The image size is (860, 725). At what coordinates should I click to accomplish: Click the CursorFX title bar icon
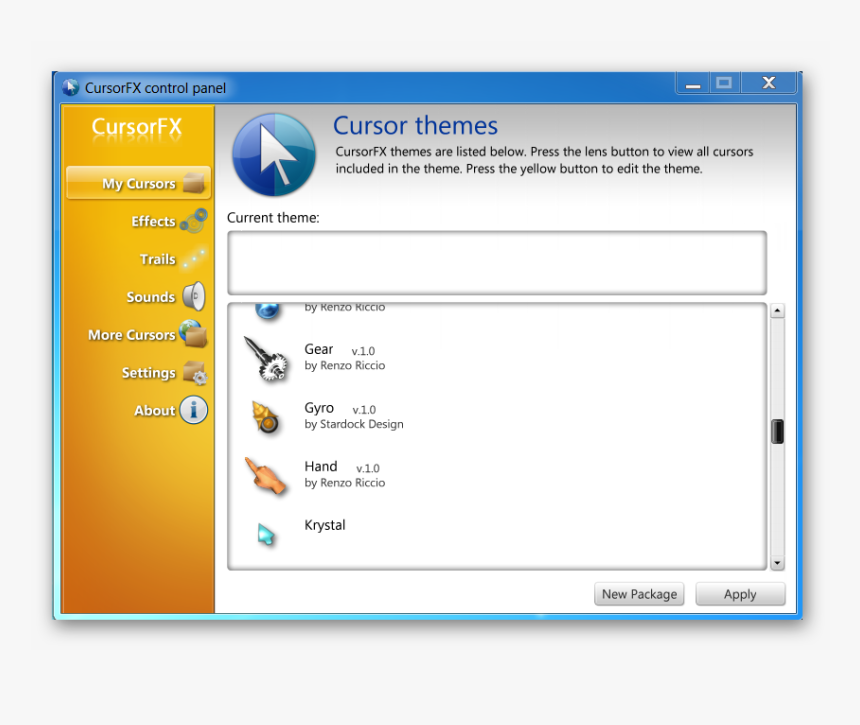(71, 87)
